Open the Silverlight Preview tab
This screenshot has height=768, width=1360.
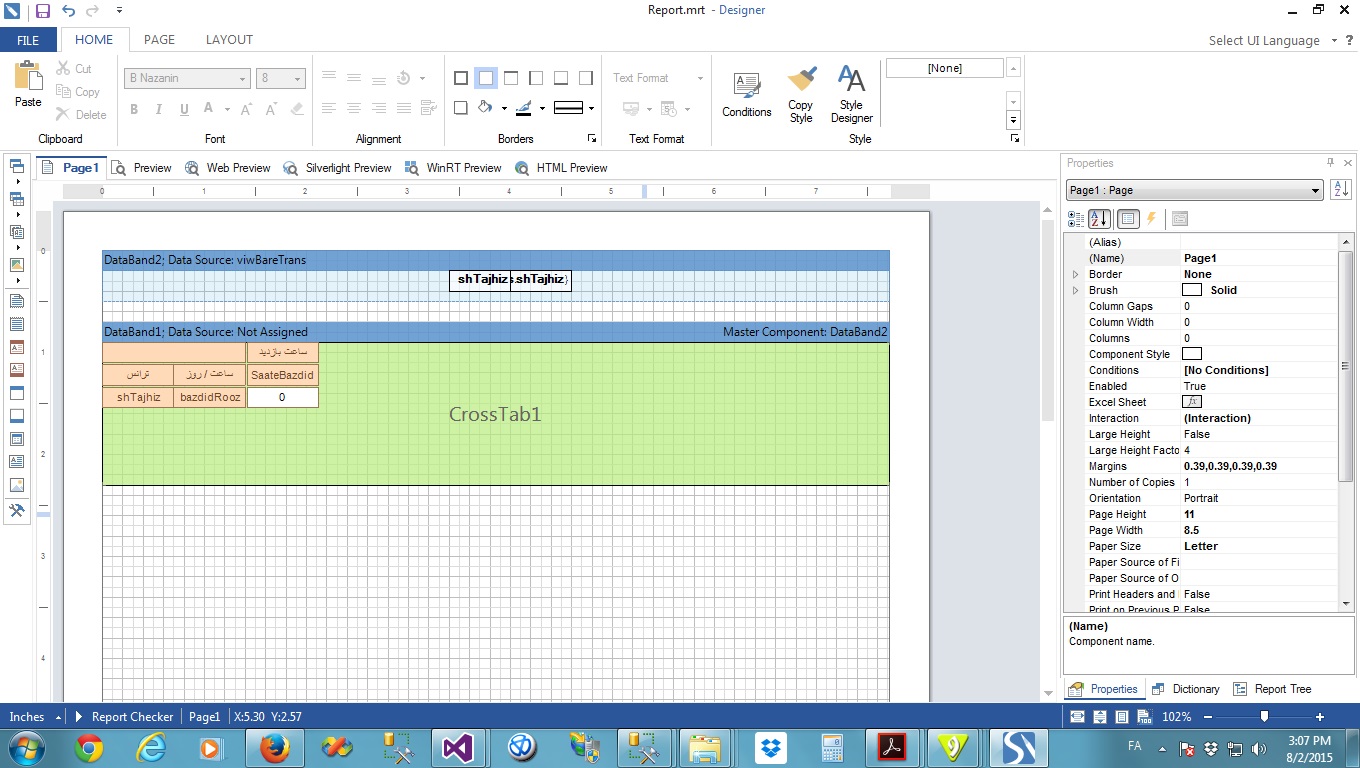pos(337,168)
